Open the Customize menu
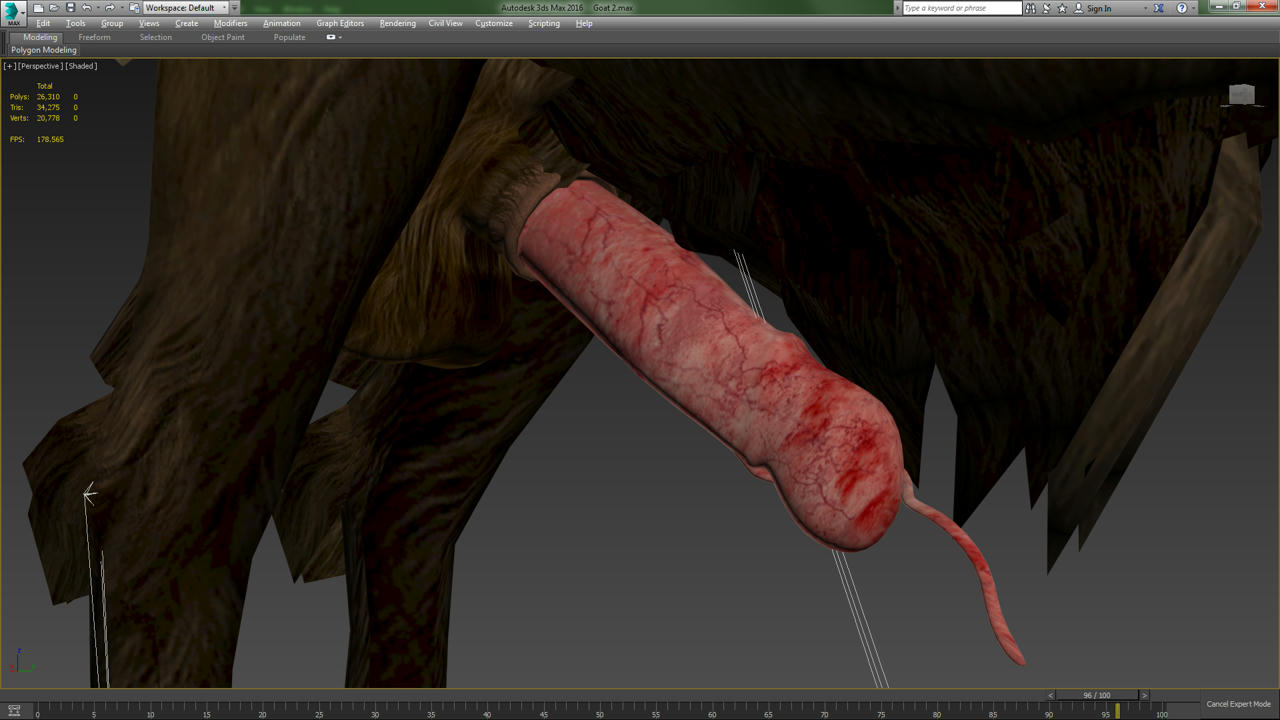The height and width of the screenshot is (720, 1280). point(494,23)
